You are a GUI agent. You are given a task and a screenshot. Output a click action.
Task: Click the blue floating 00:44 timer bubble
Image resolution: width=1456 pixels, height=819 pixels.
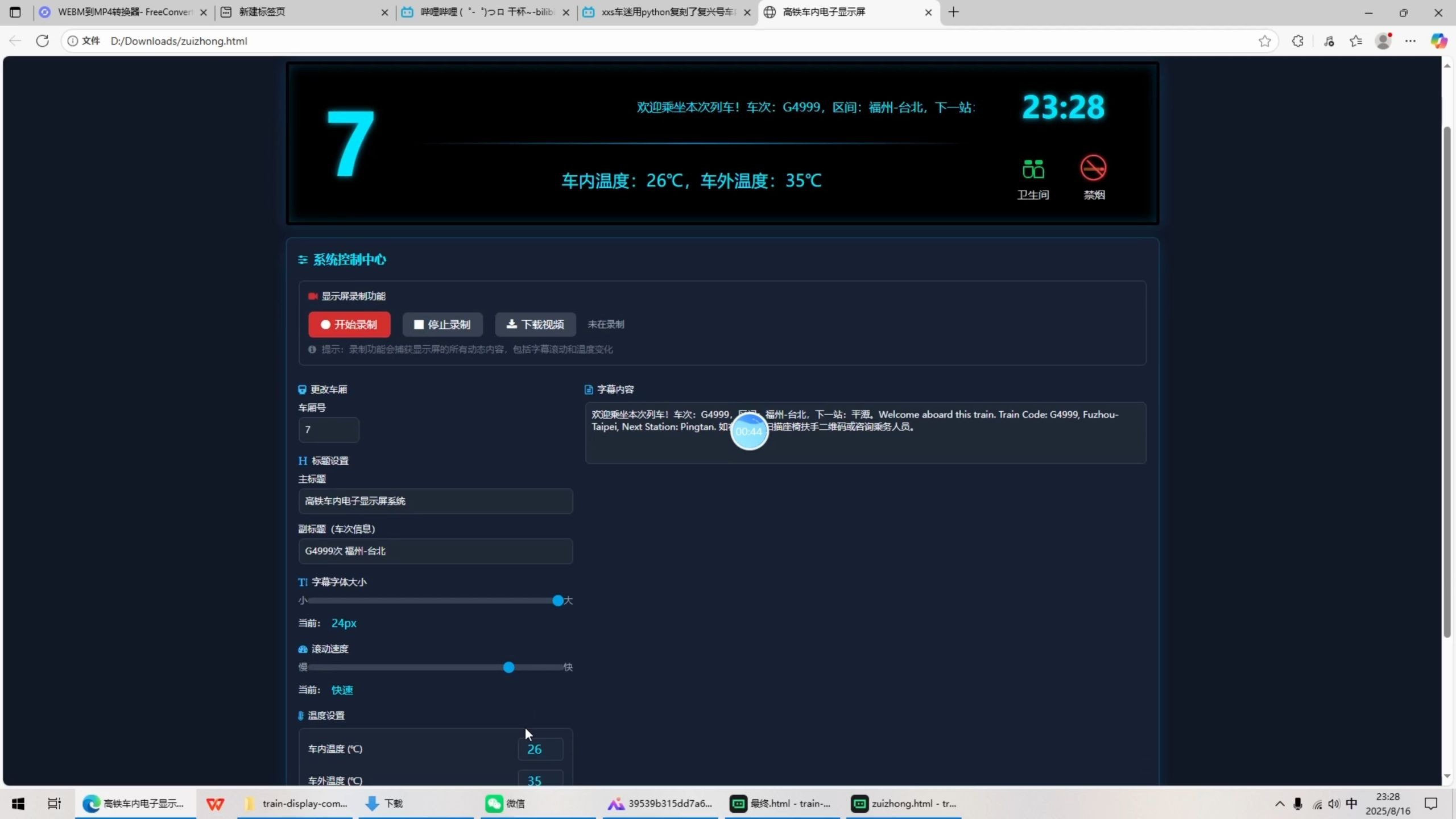click(749, 431)
